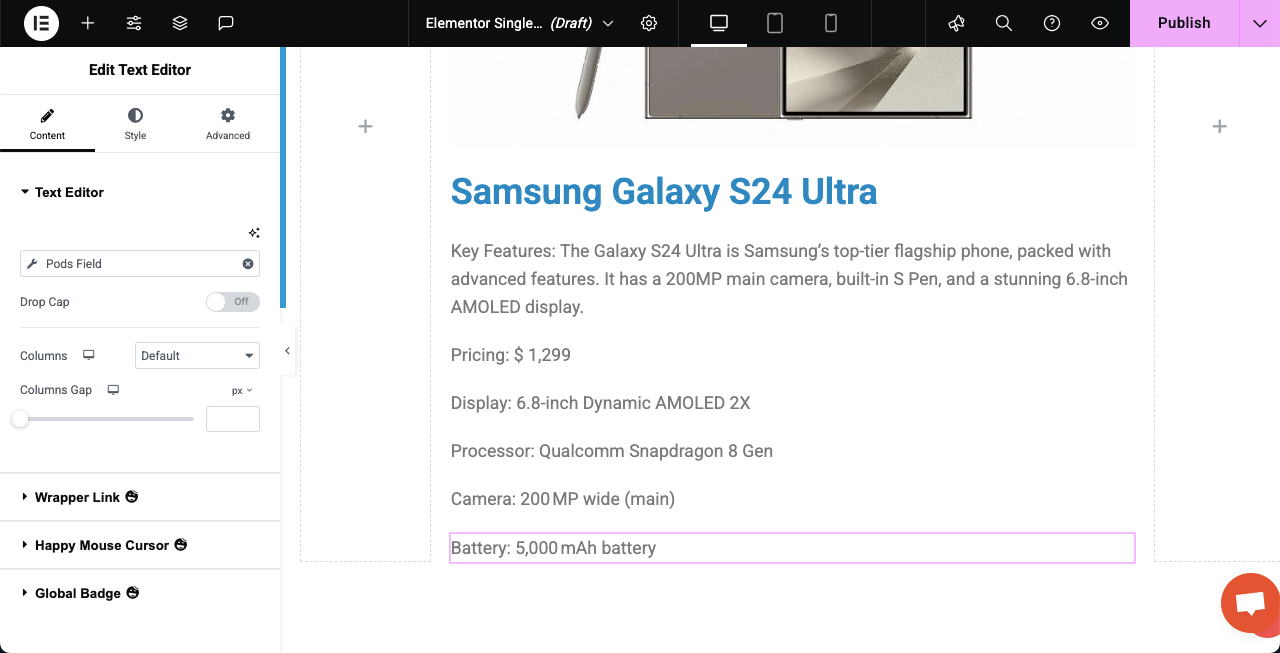Open the Notes comment icon
Screen dimensions: 1280x653
(226, 23)
